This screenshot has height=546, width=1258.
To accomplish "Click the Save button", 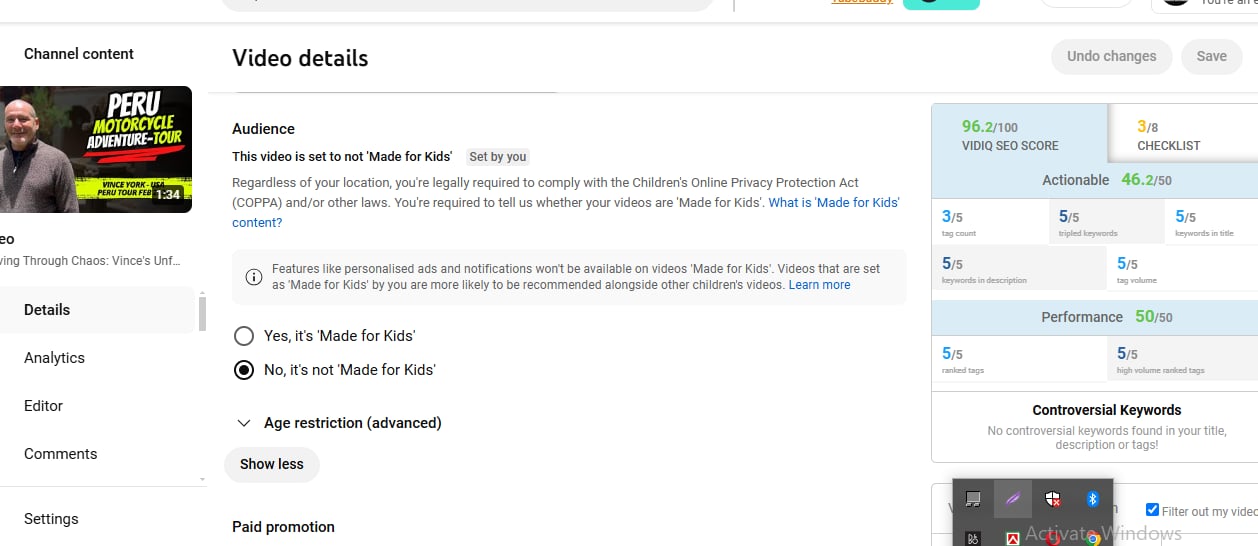I will click(1211, 56).
